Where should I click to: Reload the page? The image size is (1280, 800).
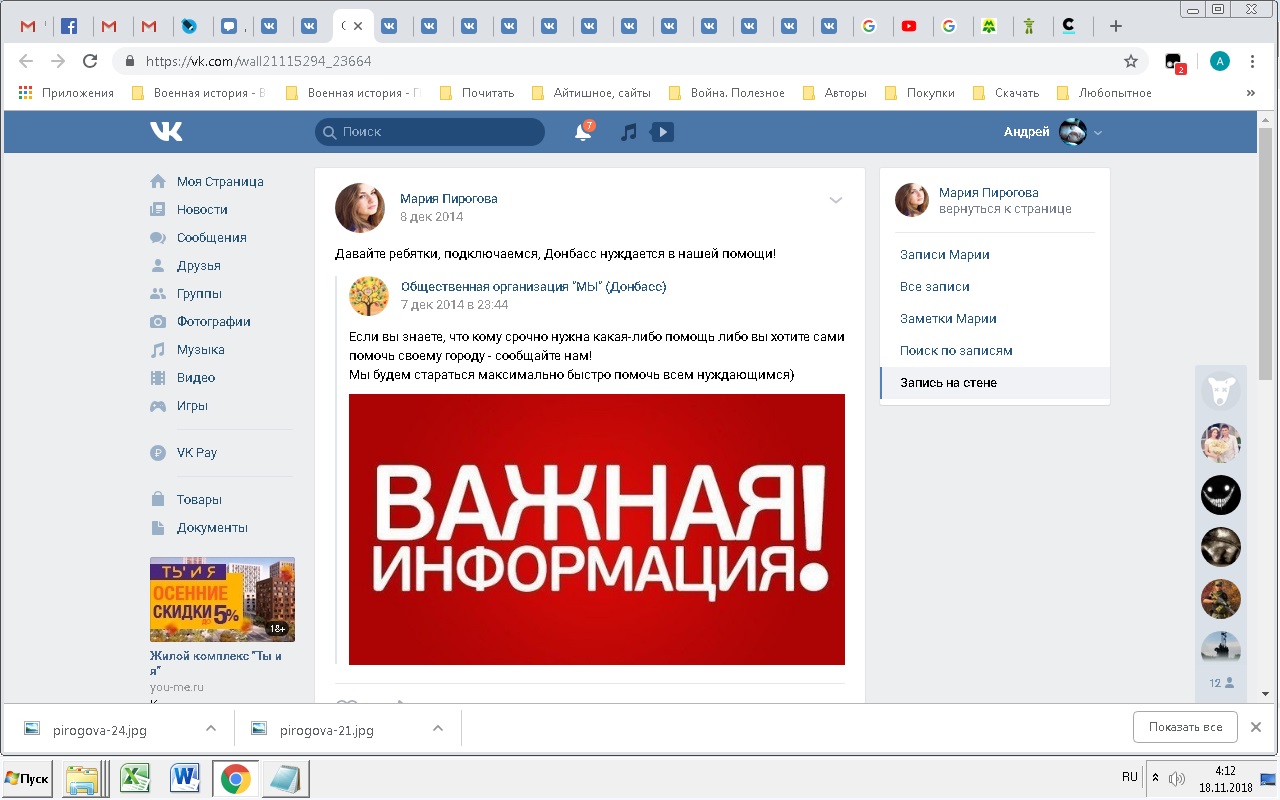[90, 61]
